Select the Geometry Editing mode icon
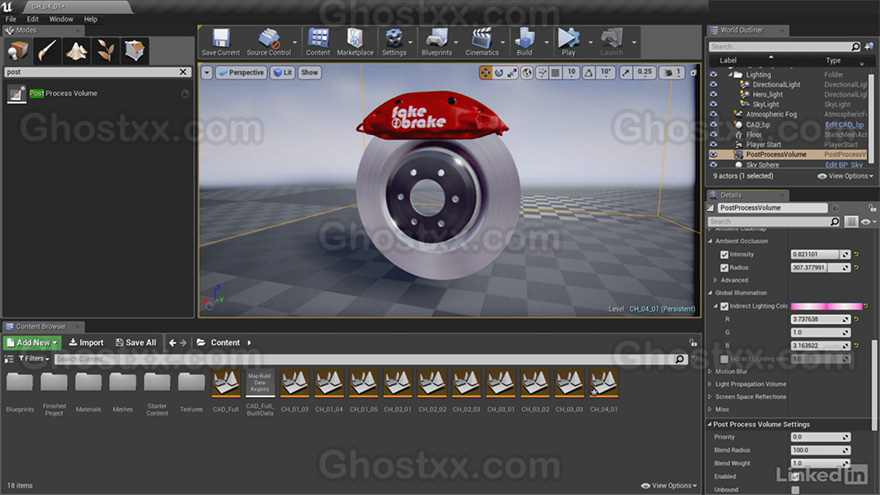Screen dimensions: 880x495 coord(134,51)
